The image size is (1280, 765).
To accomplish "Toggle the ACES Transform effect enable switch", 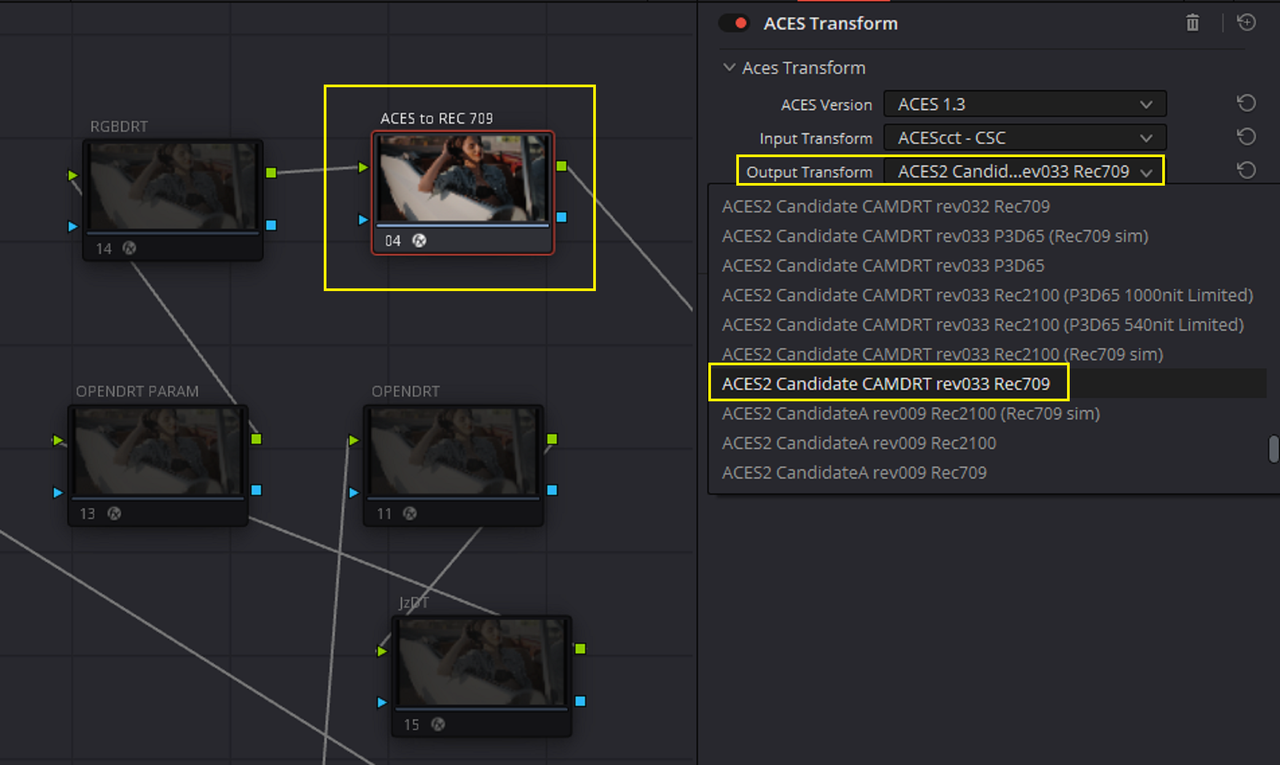I will click(735, 23).
